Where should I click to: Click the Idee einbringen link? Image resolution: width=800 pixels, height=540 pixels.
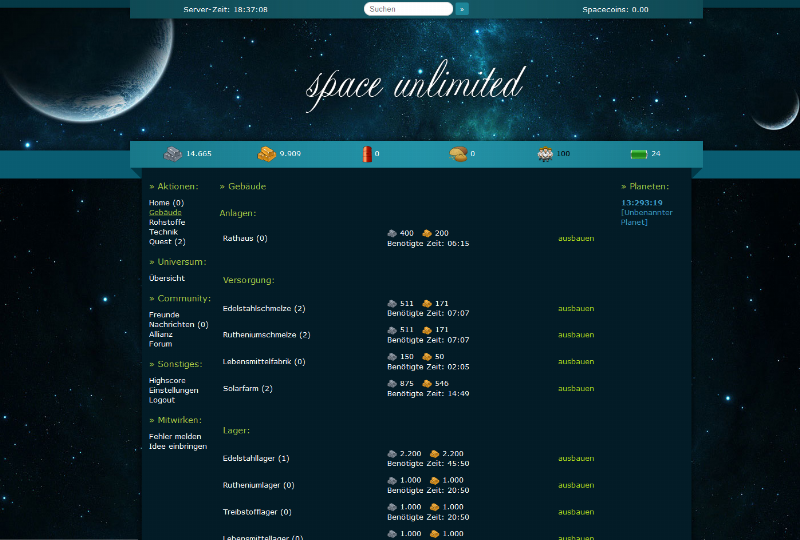[x=178, y=446]
